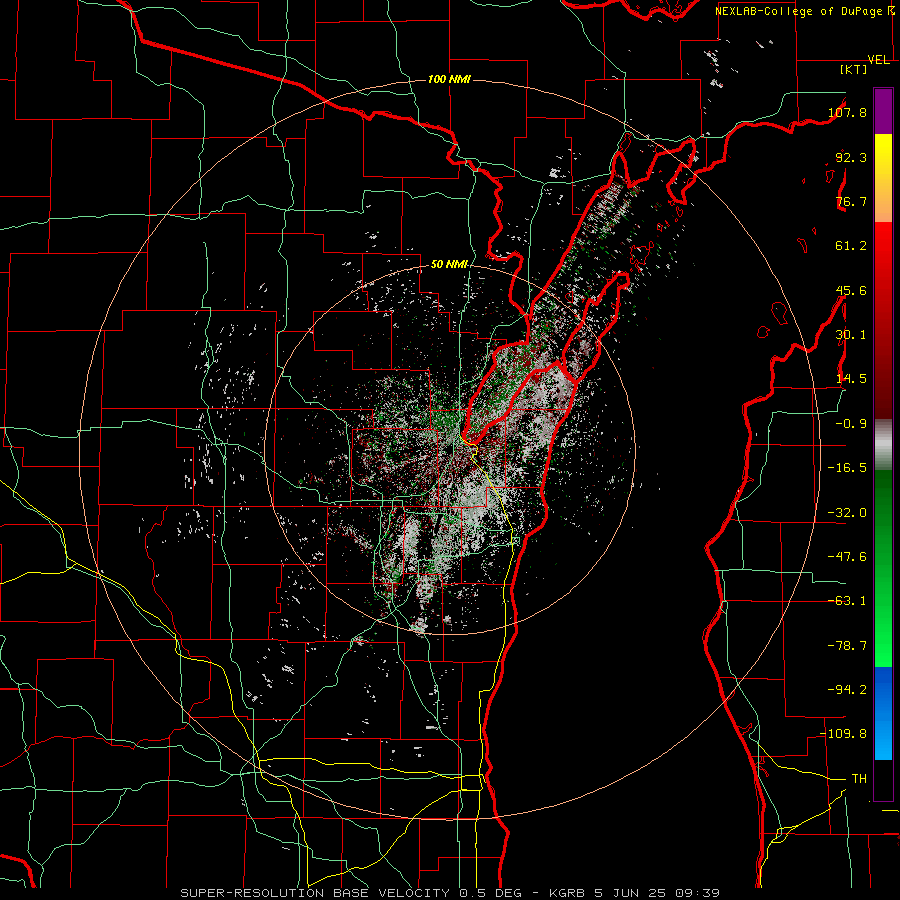
Task: Click the -94.2 velocity scale value
Action: pos(847,690)
